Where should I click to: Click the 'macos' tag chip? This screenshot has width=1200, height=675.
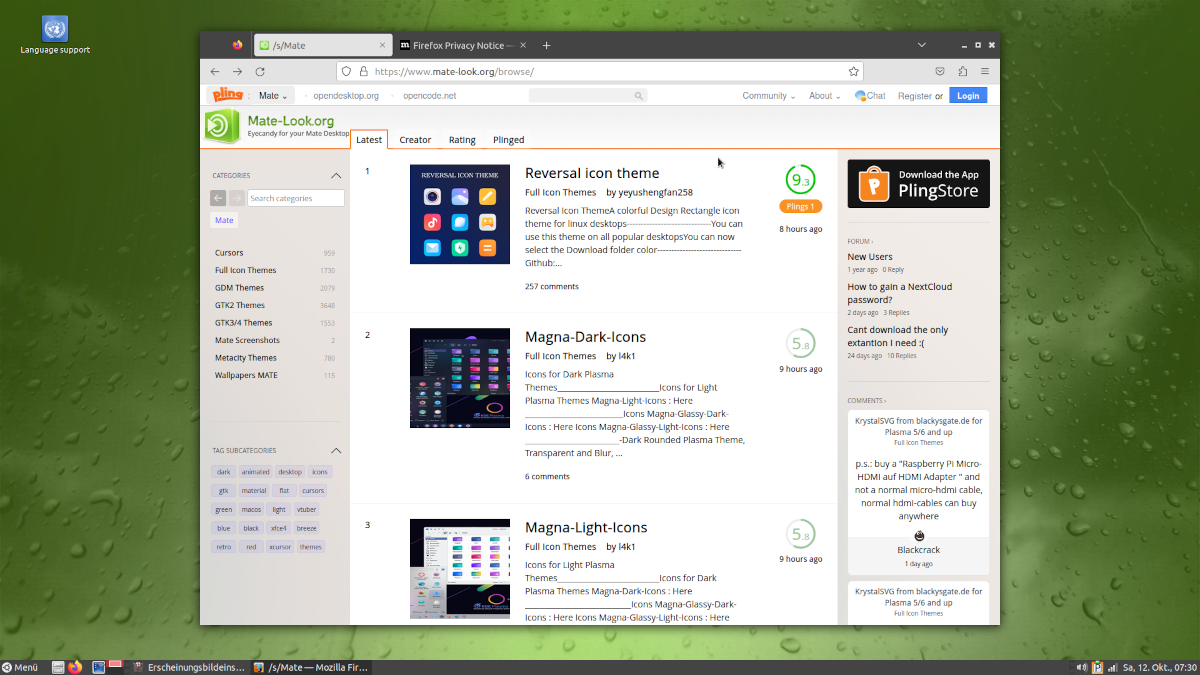pyautogui.click(x=251, y=509)
